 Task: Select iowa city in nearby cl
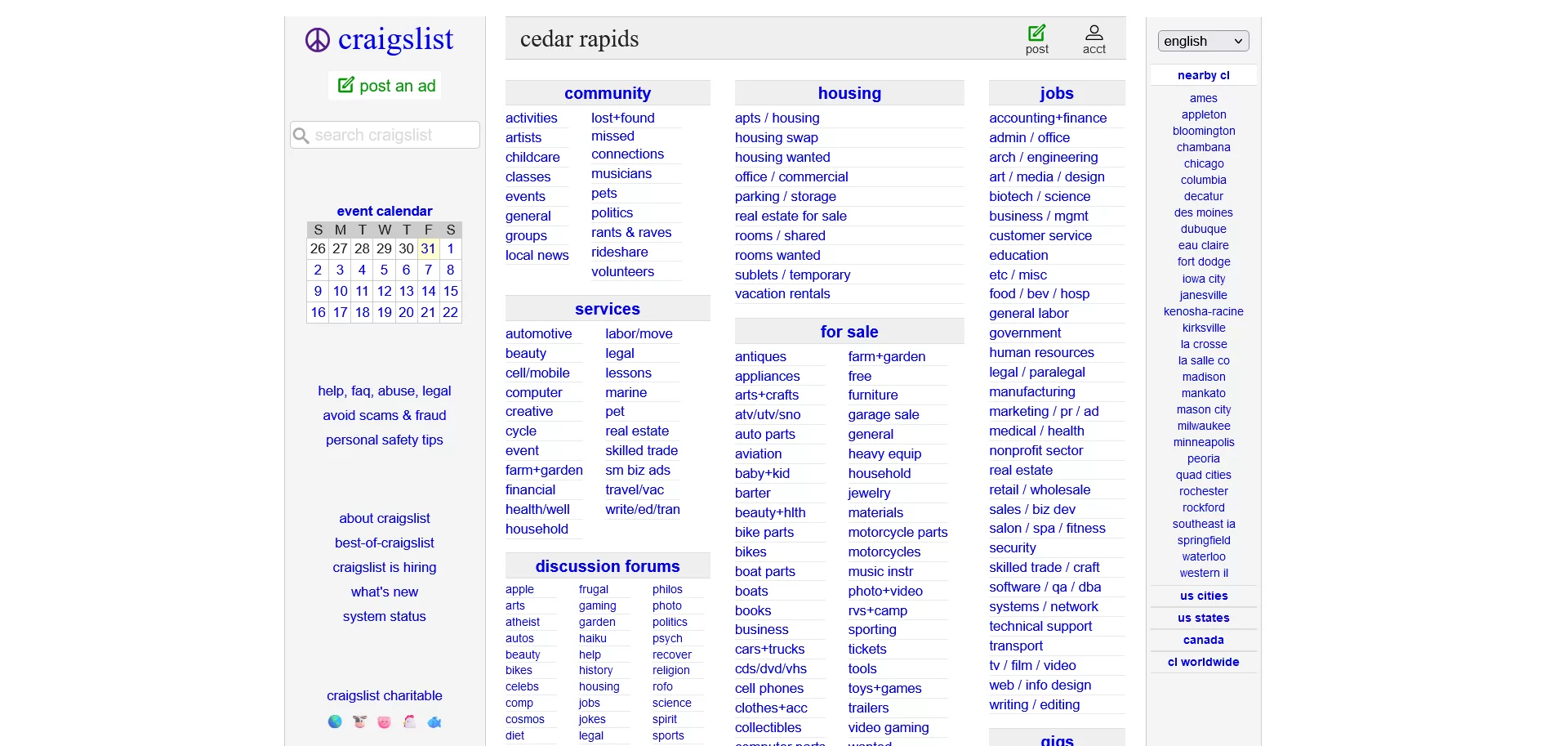[x=1204, y=279]
